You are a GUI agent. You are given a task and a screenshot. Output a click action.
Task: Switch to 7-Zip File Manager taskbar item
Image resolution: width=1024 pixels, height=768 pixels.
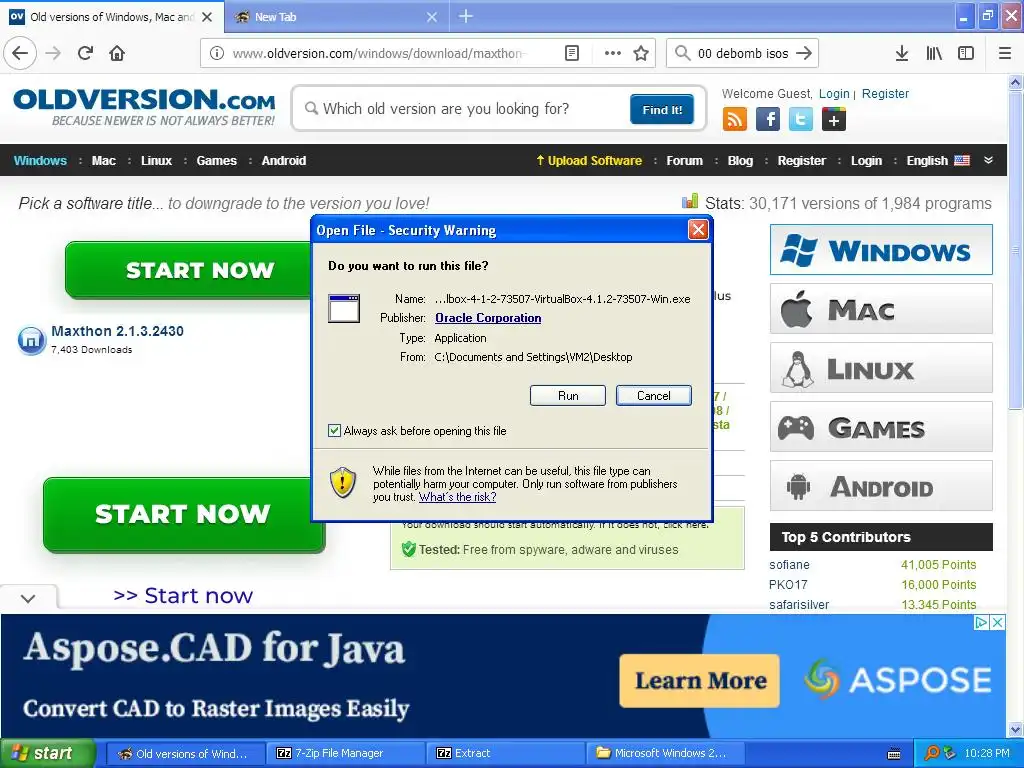pos(345,754)
